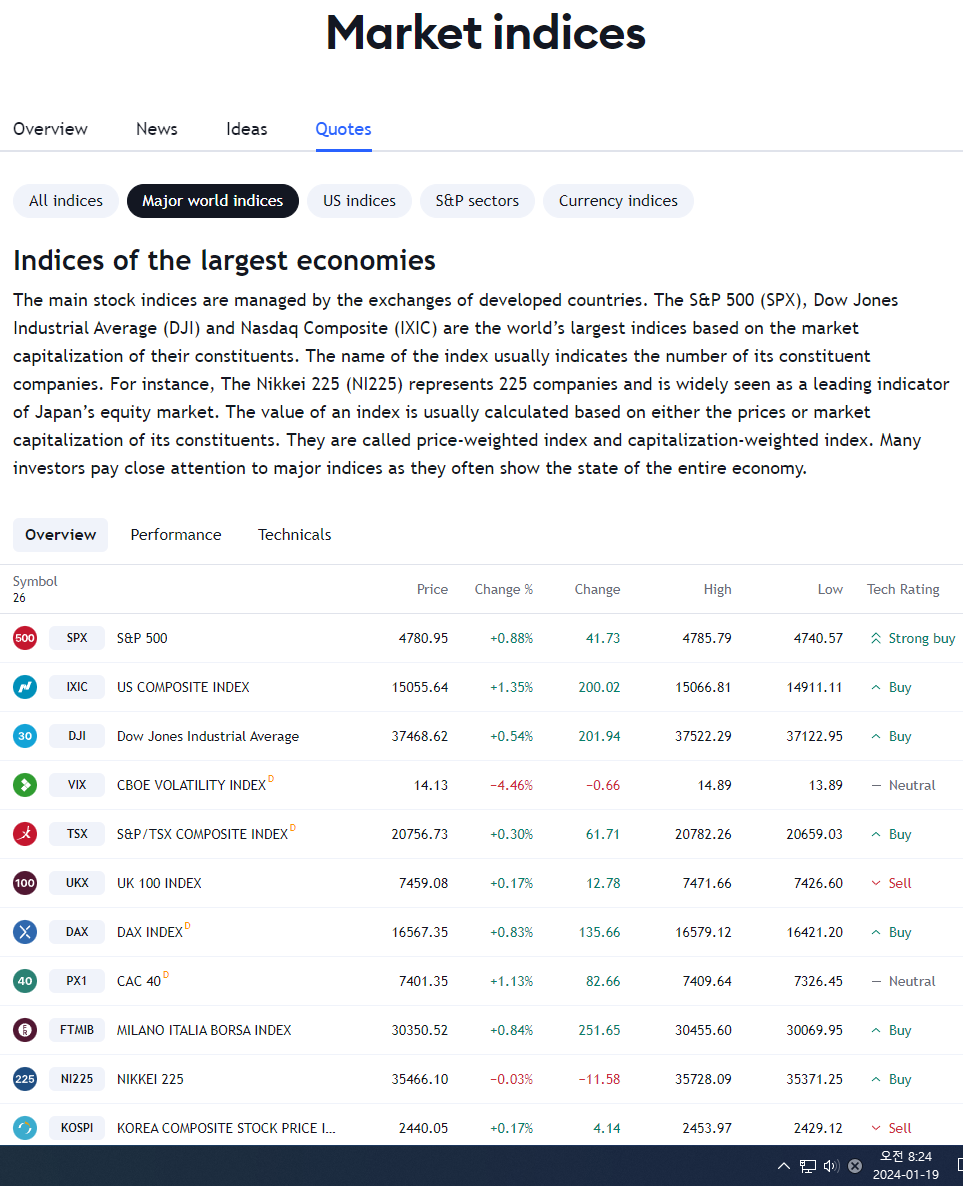Click the circled X tray icon
963x1186 pixels.
click(x=855, y=1166)
